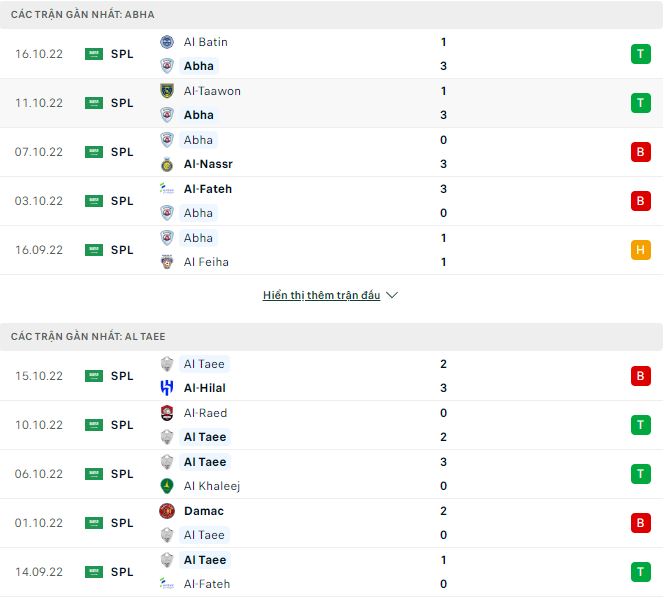
Task: Click the Damac team crest
Action: coord(167,511)
